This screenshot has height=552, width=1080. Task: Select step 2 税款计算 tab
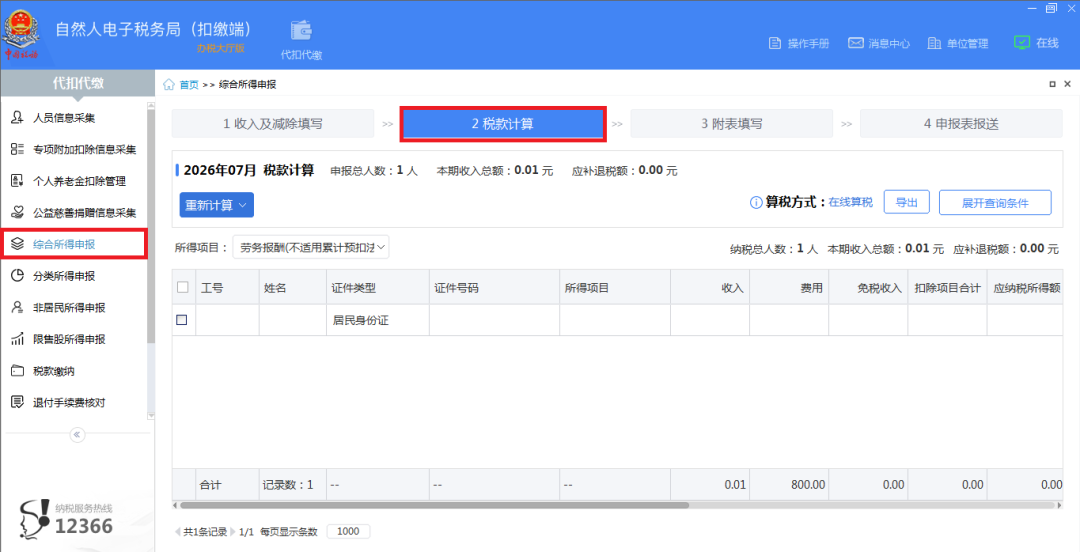tap(503, 124)
